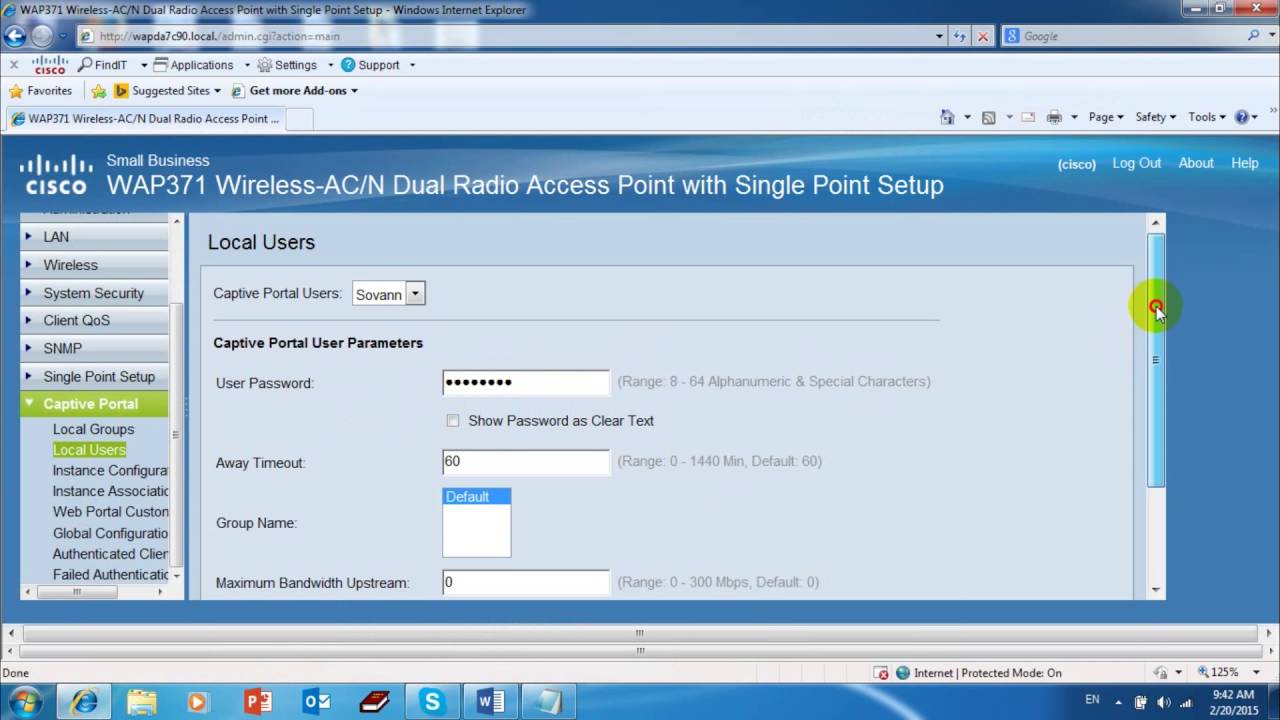The width and height of the screenshot is (1280, 720).
Task: Open a new blank browser tab
Action: tap(300, 118)
